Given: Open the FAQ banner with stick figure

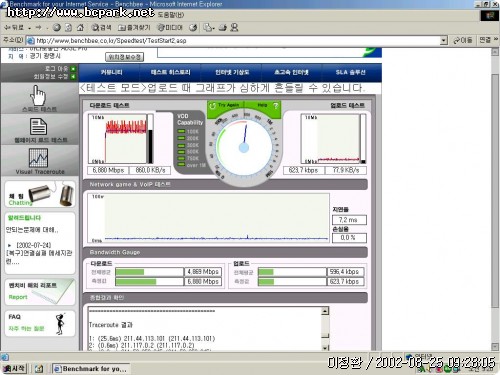Looking at the screenshot, I should pyautogui.click(x=40, y=323).
